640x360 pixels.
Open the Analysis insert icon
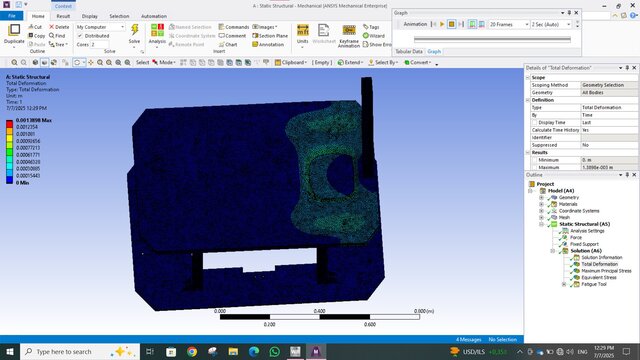point(157,30)
